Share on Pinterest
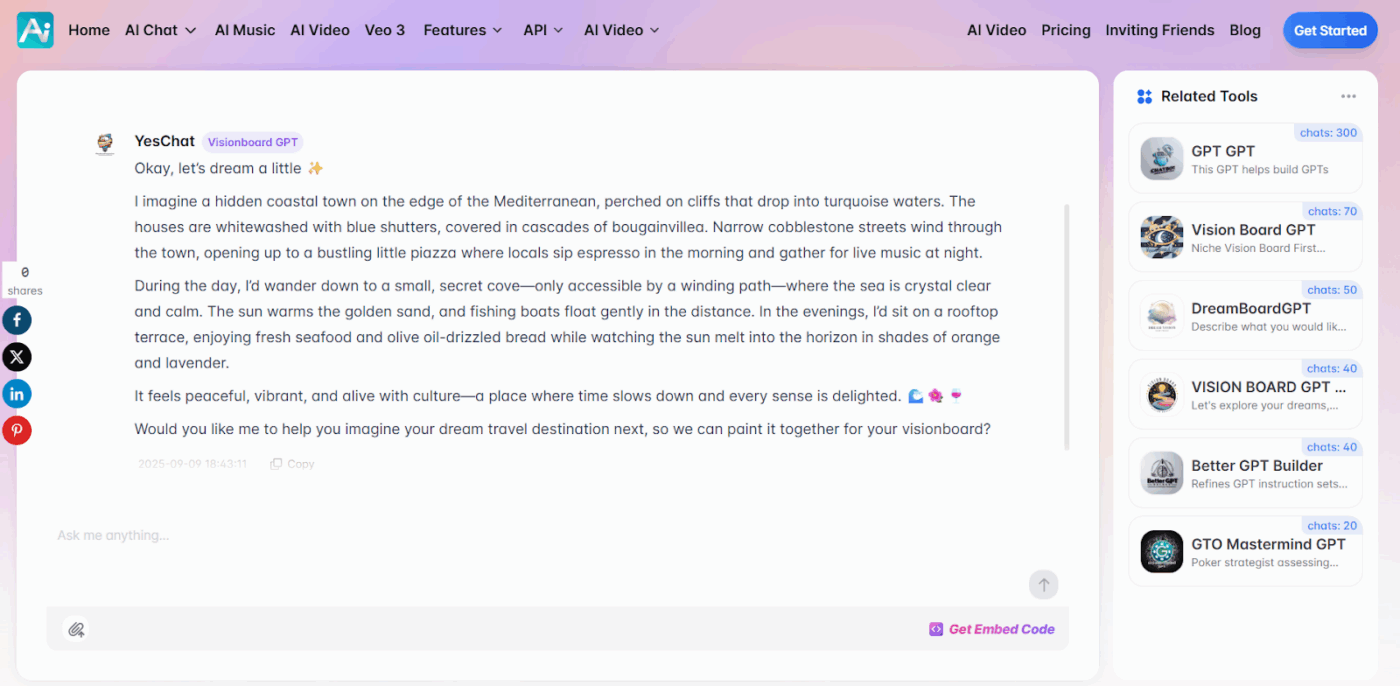1400x686 pixels. coord(17,431)
